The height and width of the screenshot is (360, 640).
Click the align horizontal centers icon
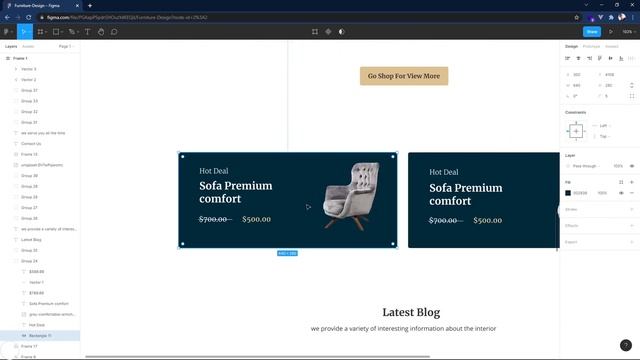(x=578, y=58)
